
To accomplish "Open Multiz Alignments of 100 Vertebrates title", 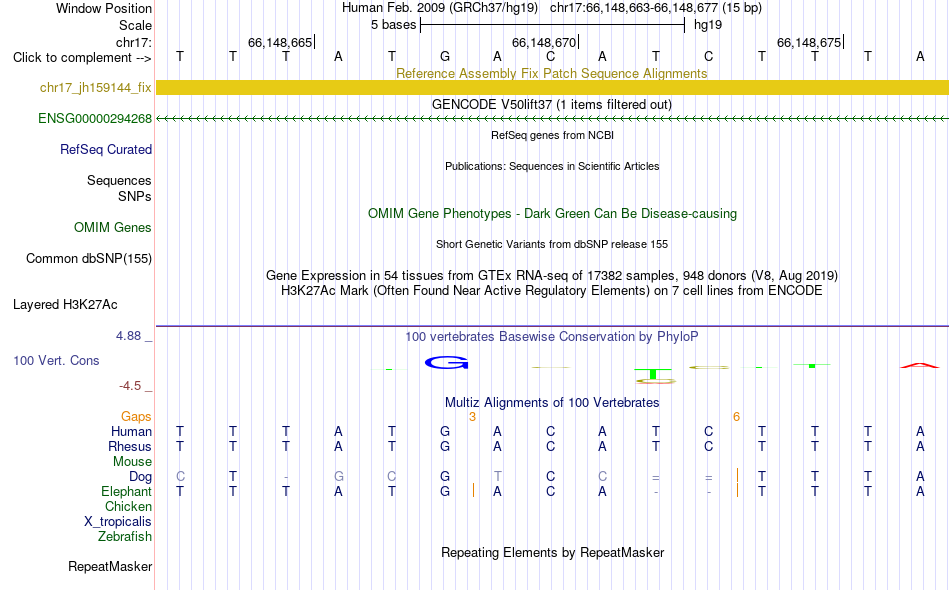I will 552,403.
